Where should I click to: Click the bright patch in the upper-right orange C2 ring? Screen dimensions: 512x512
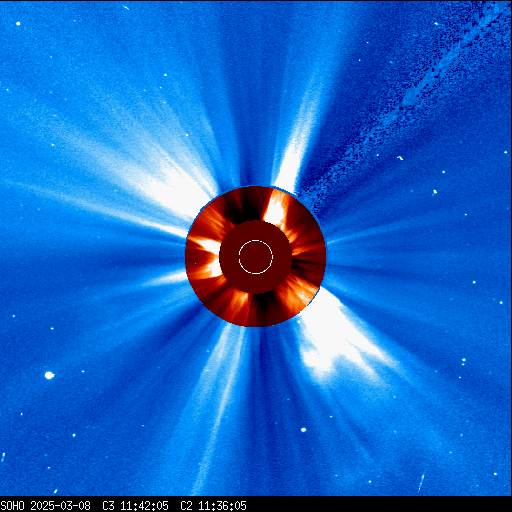point(276,210)
